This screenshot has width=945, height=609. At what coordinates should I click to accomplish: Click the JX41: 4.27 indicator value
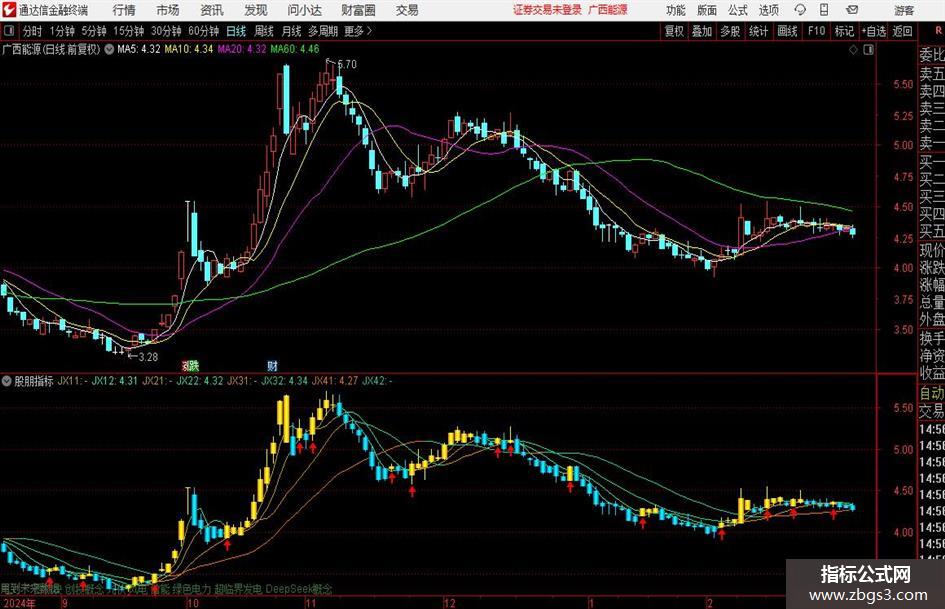coord(334,381)
